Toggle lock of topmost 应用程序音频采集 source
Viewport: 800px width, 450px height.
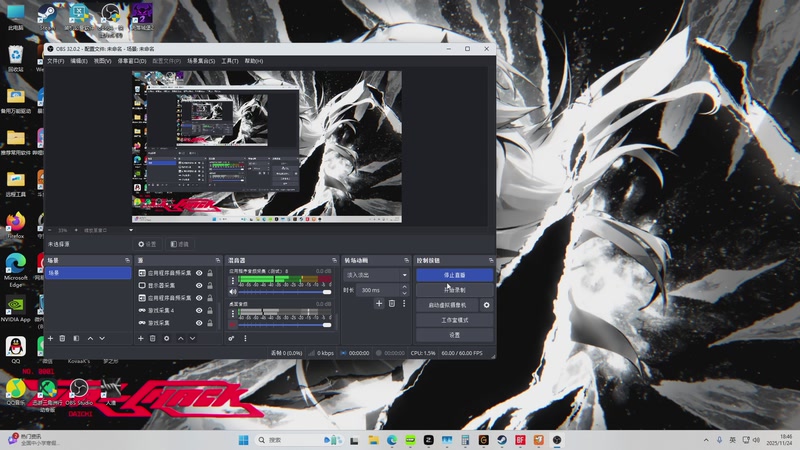pos(210,273)
